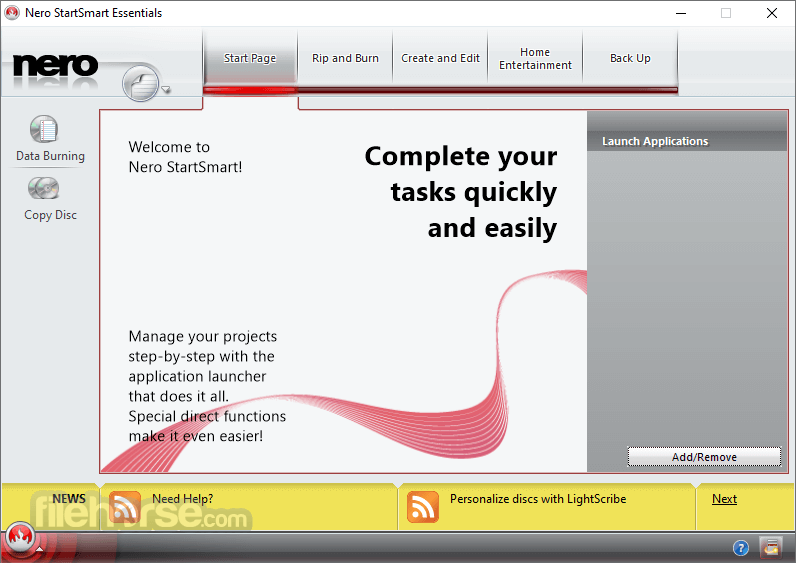Open Personalize discs with LightScribe news

[x=538, y=499]
